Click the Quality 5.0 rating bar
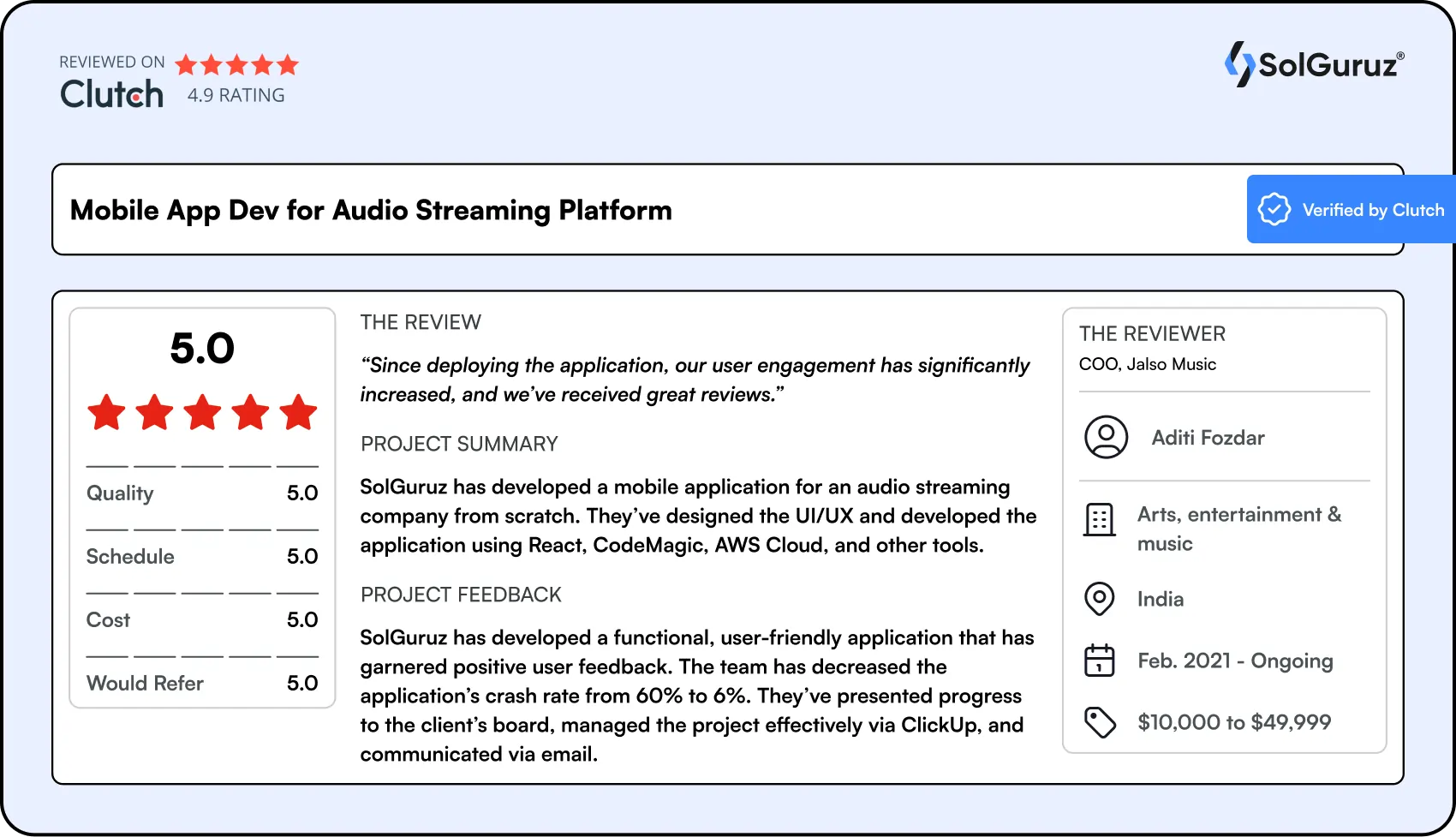Screen dimensions: 1456x837 201,493
